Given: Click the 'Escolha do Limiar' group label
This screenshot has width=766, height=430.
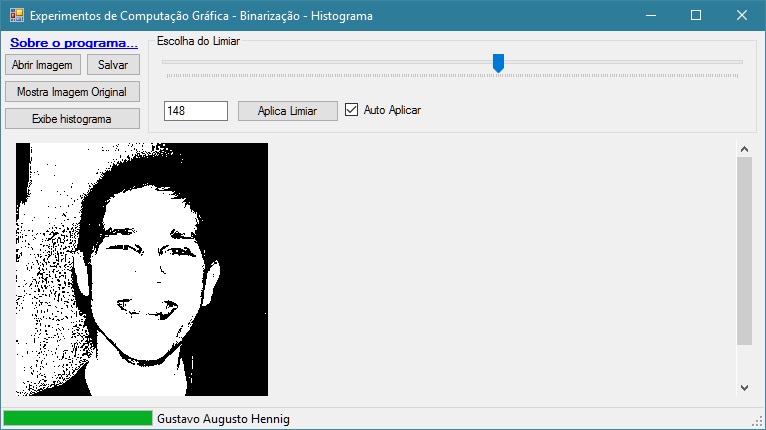Looking at the screenshot, I should click(198, 41).
